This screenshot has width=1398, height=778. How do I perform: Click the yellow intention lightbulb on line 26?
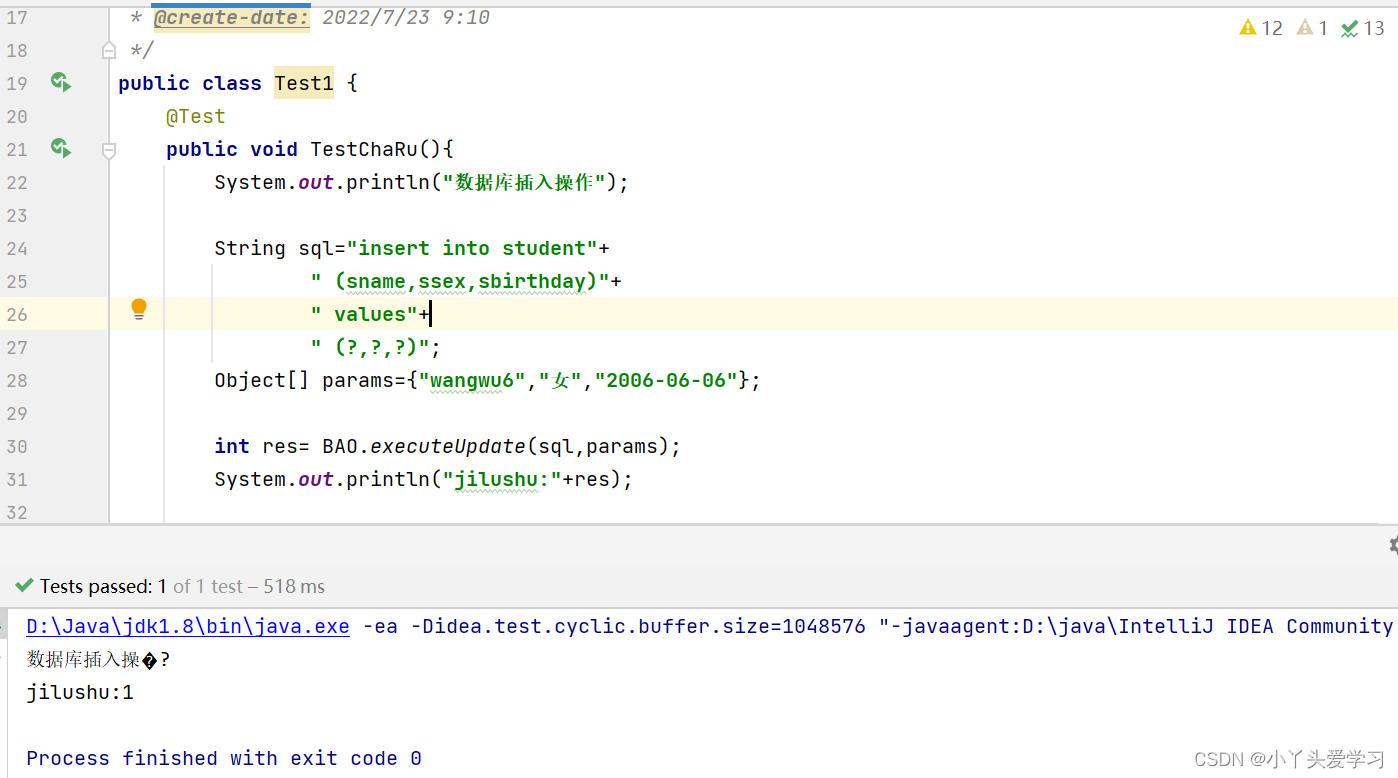[x=139, y=310]
